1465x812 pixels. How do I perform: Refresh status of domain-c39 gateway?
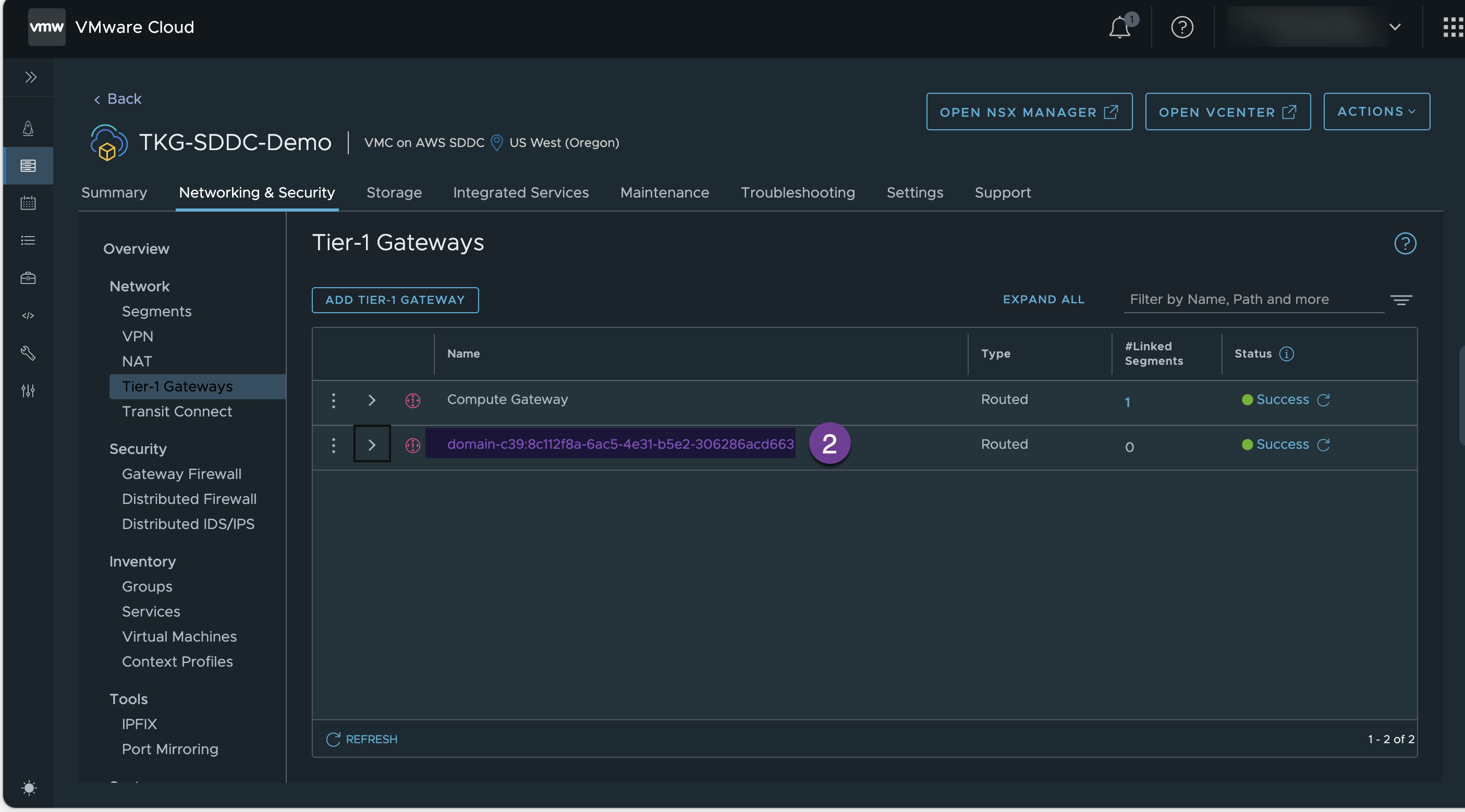tap(1323, 445)
